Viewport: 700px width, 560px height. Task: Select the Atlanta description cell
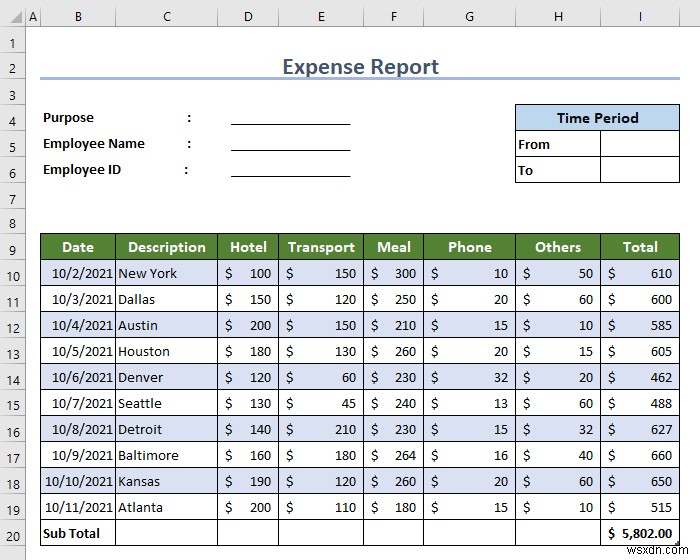[x=167, y=507]
